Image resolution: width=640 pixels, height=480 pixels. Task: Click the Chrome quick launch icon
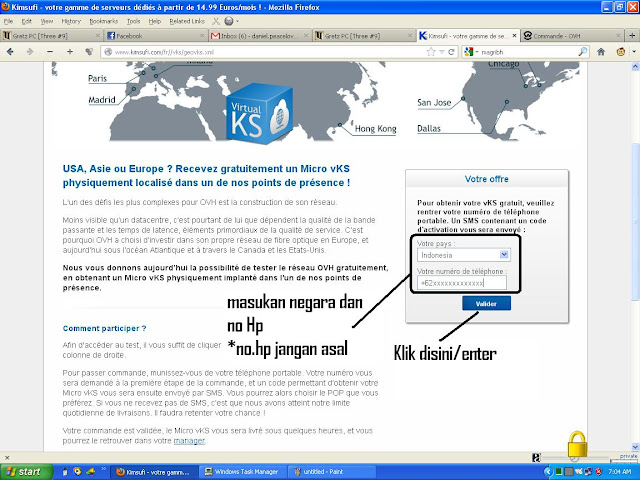77,471
